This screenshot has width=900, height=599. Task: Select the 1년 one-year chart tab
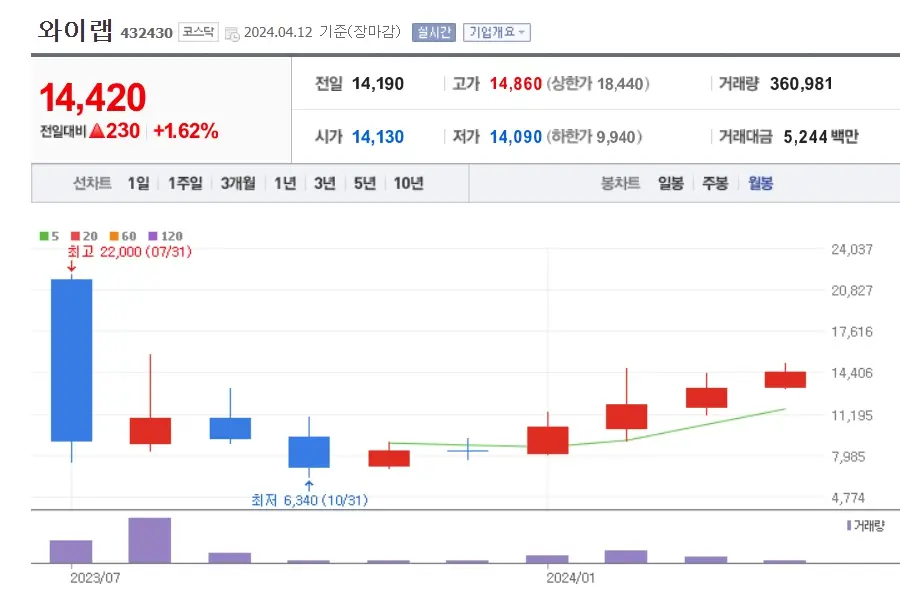(x=284, y=183)
